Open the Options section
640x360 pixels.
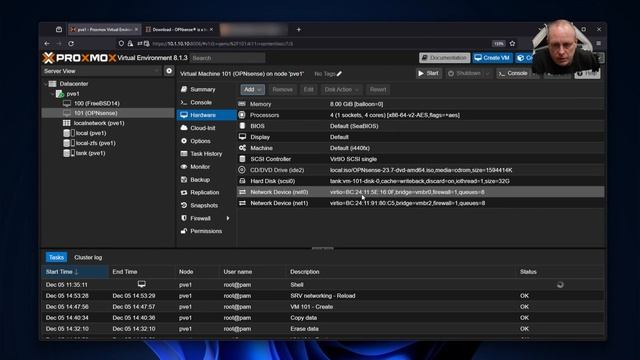click(x=206, y=141)
